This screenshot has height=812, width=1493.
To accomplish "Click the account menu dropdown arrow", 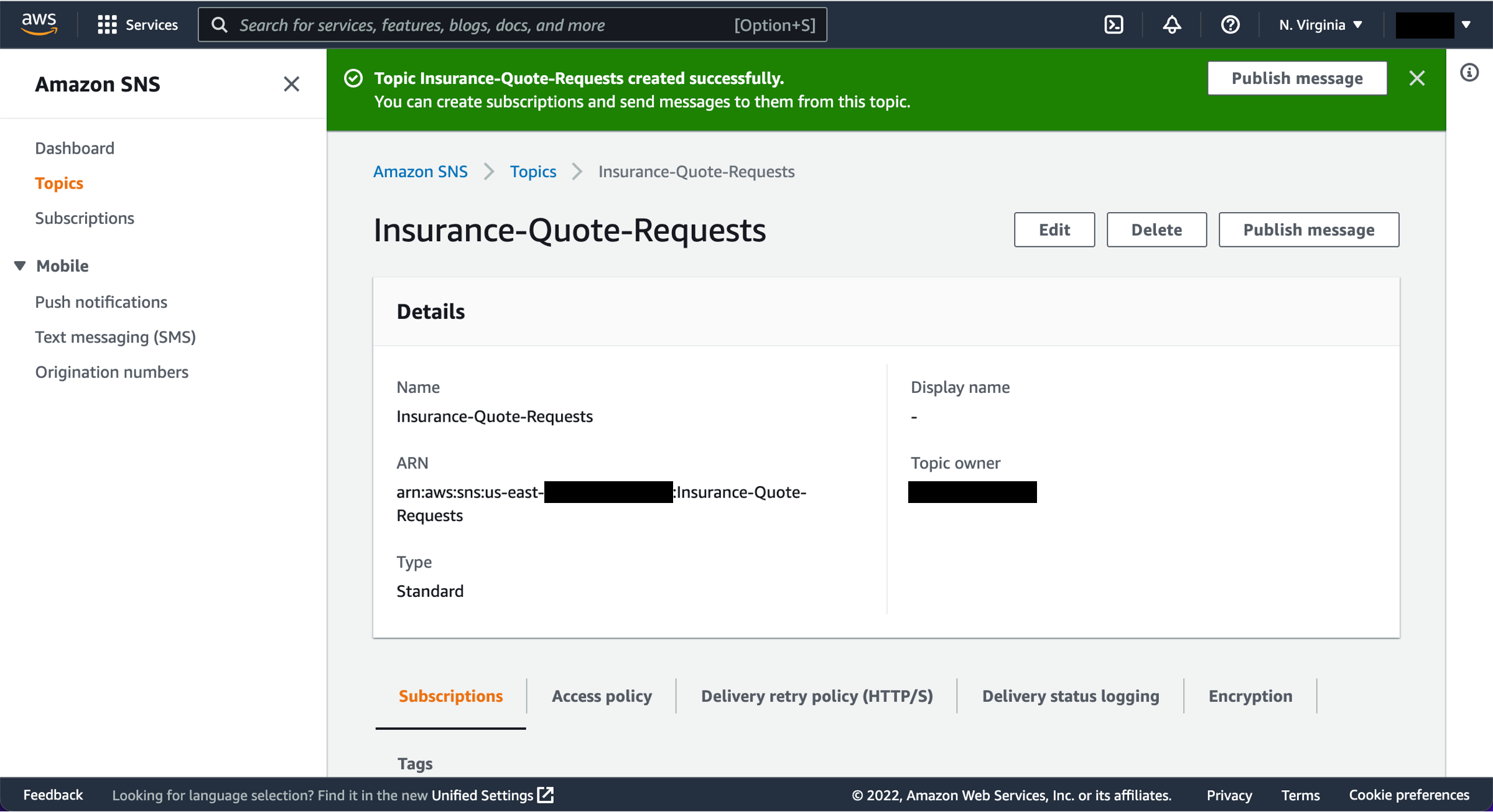I will pyautogui.click(x=1463, y=24).
